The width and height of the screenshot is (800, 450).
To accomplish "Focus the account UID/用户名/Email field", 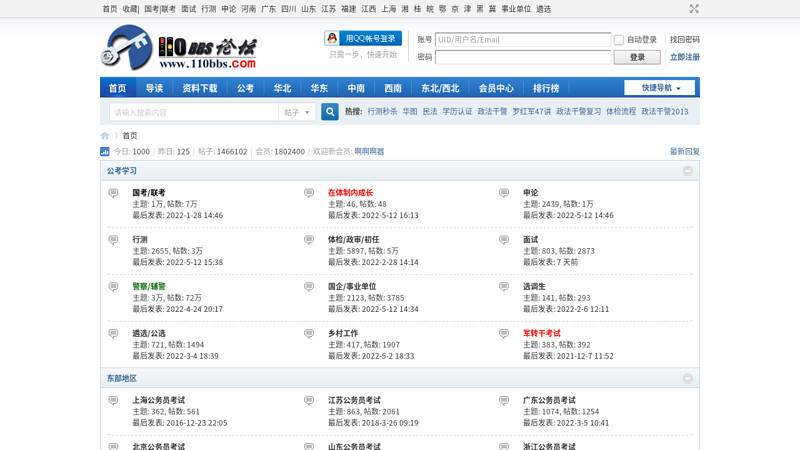I will click(523, 40).
